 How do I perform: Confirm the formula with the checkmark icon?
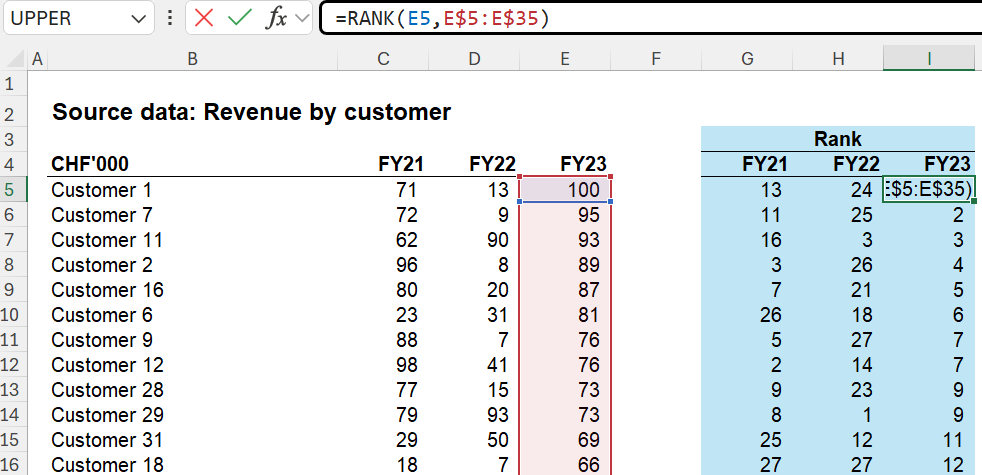239,18
